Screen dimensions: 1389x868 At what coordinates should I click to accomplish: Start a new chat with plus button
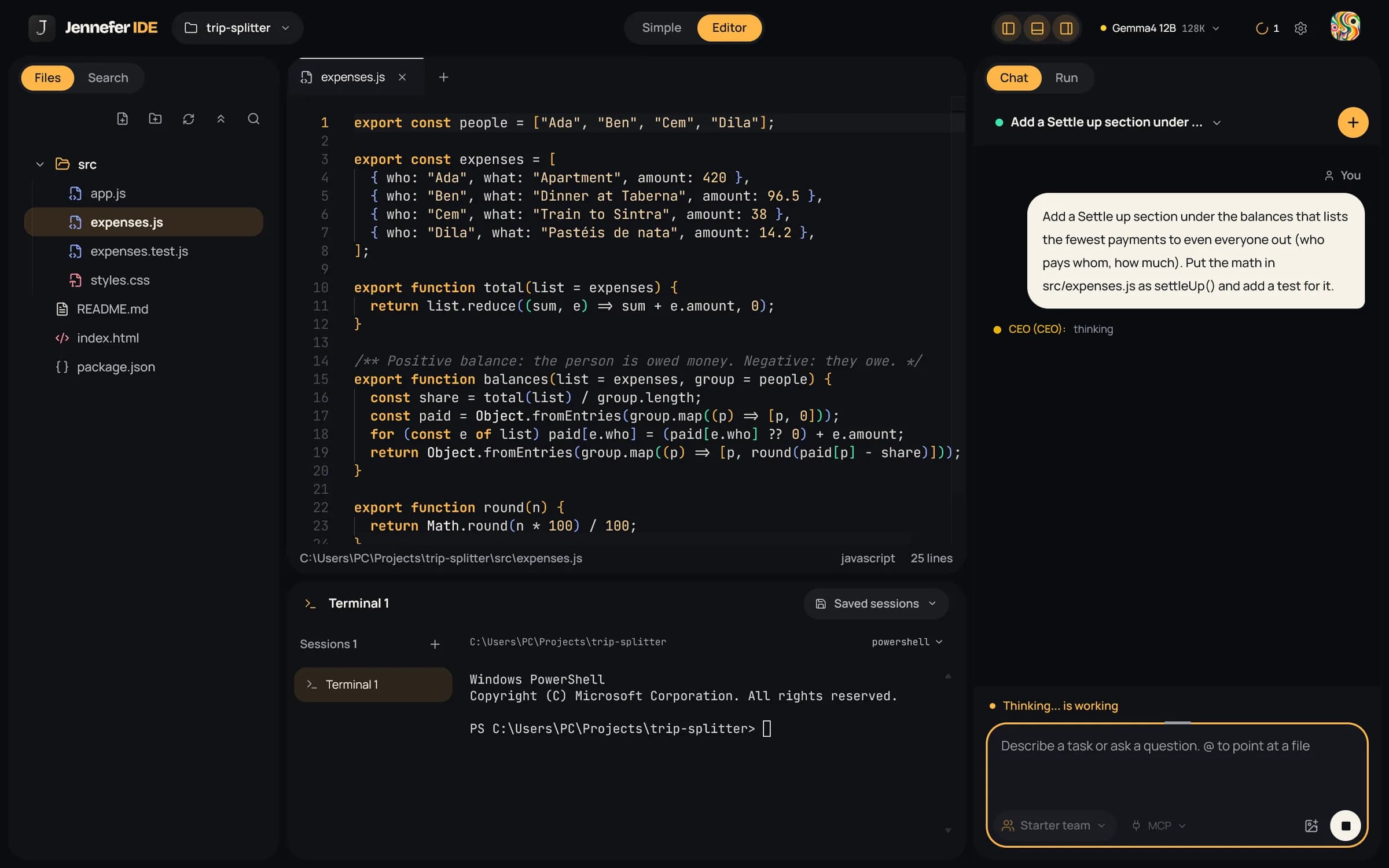[1353, 122]
